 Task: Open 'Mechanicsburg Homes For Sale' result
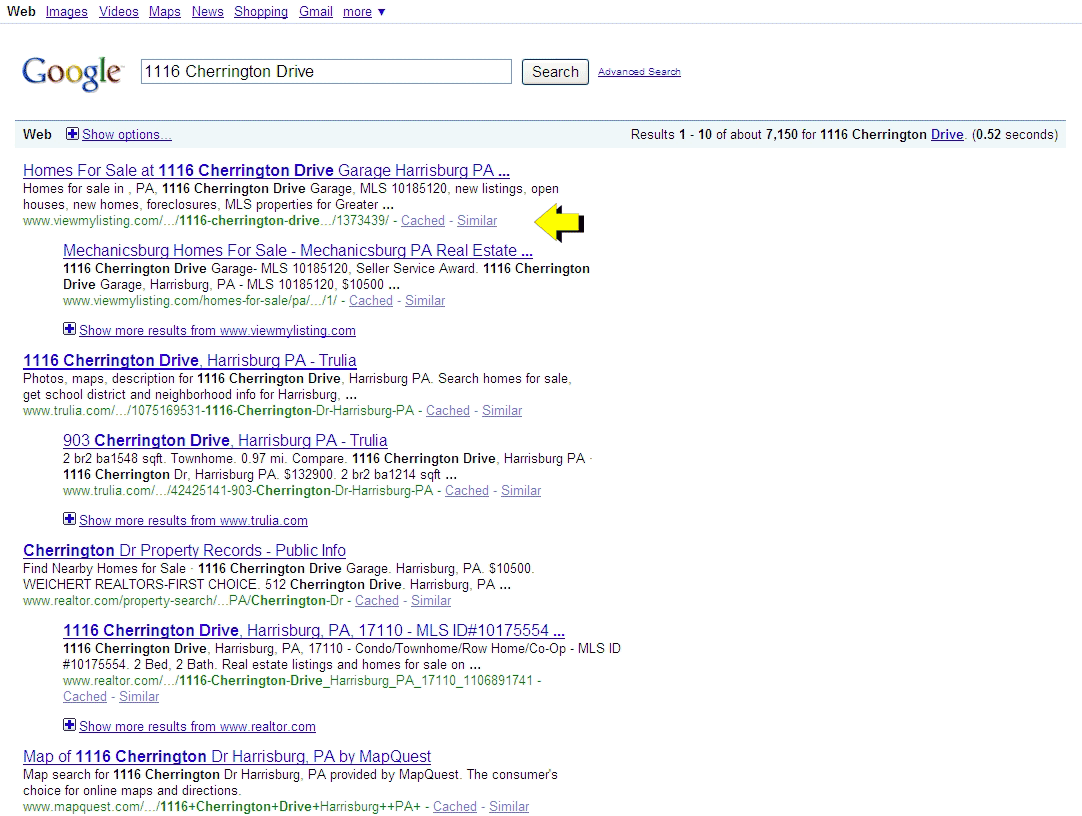[x=297, y=250]
